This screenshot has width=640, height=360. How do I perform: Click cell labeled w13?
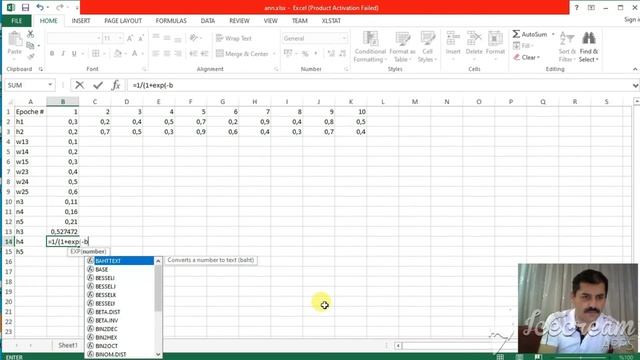30,142
